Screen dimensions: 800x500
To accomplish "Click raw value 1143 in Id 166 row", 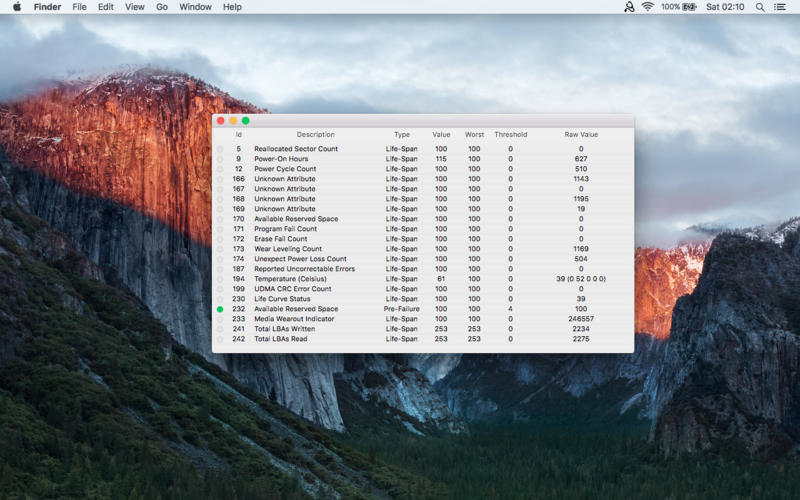I will pos(581,179).
